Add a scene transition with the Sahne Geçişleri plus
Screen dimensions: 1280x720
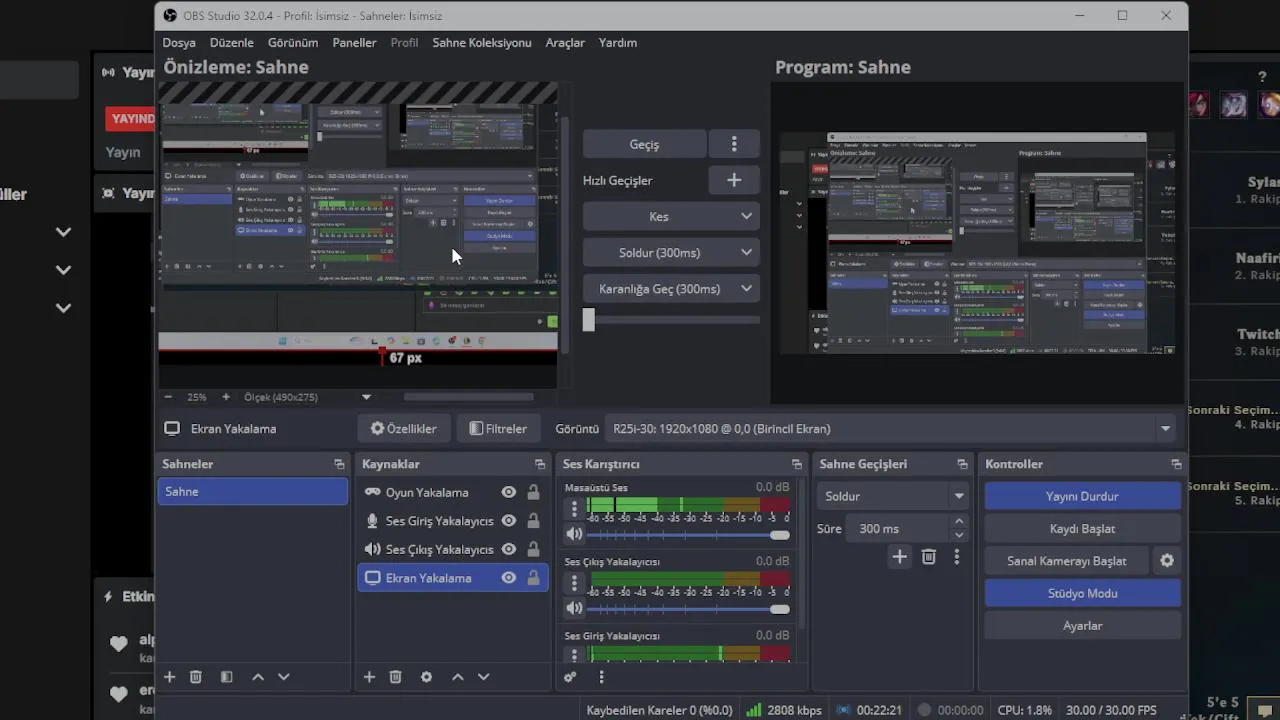coord(899,557)
